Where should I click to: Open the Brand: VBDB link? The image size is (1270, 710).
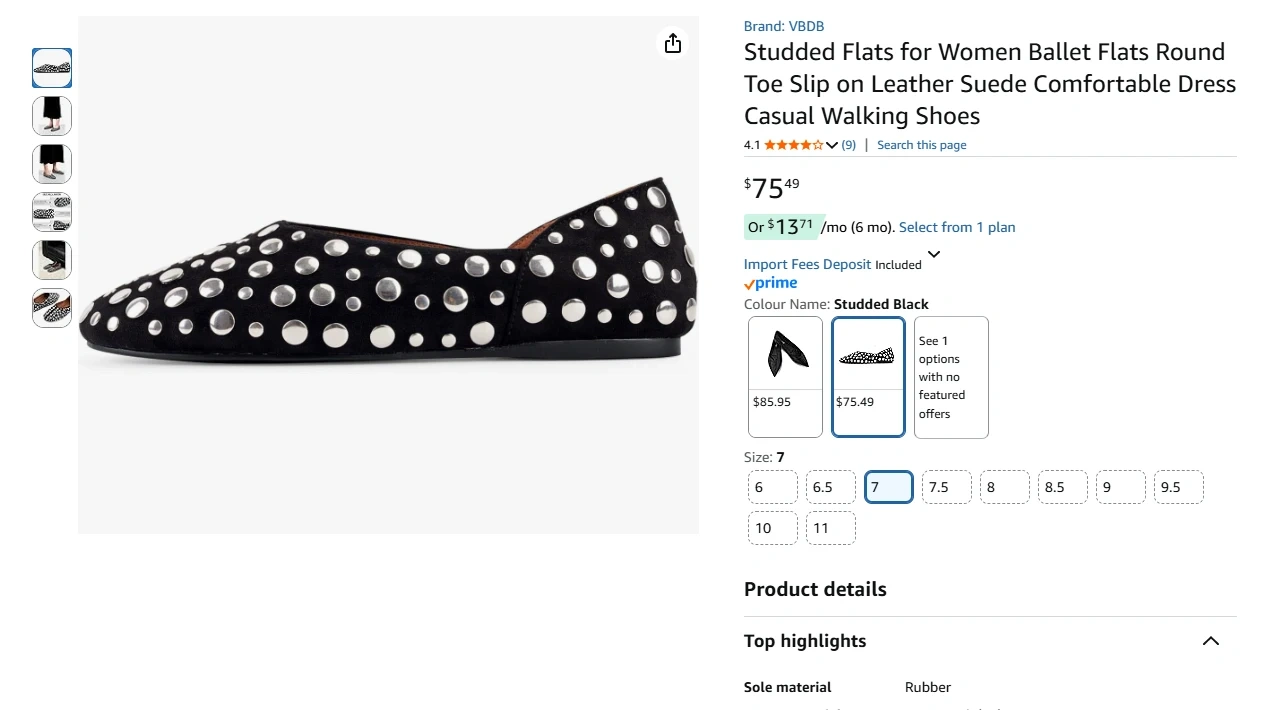point(784,26)
